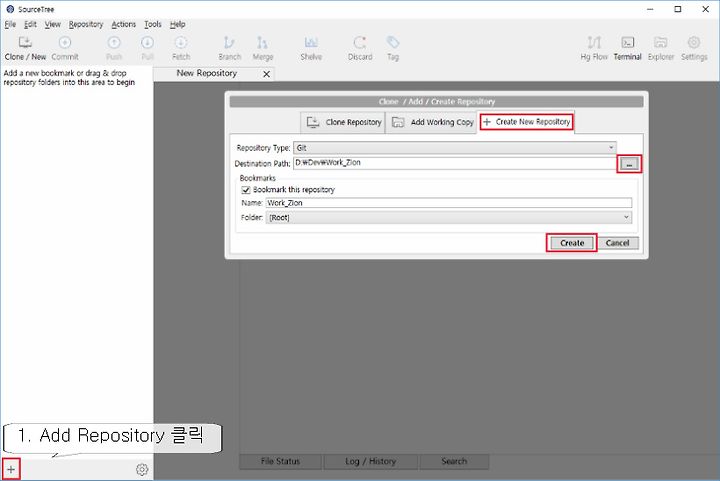Close the New Repository tab

(x=266, y=74)
